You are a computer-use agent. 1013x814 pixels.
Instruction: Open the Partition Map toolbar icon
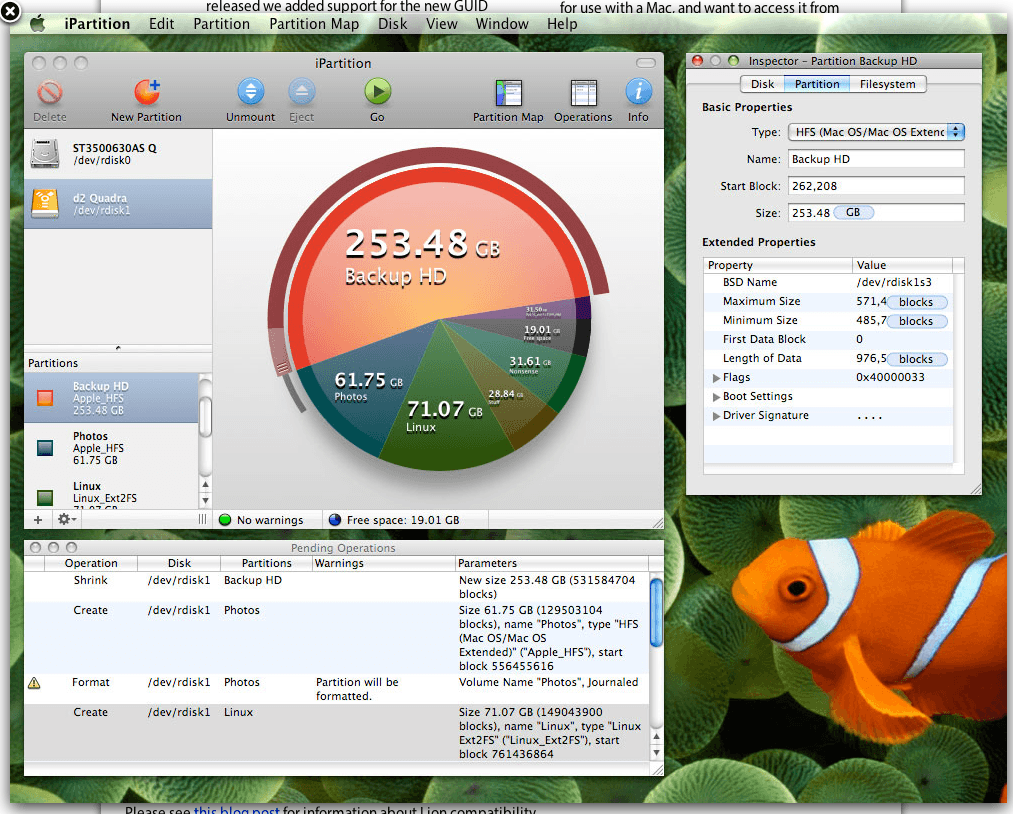tap(508, 93)
